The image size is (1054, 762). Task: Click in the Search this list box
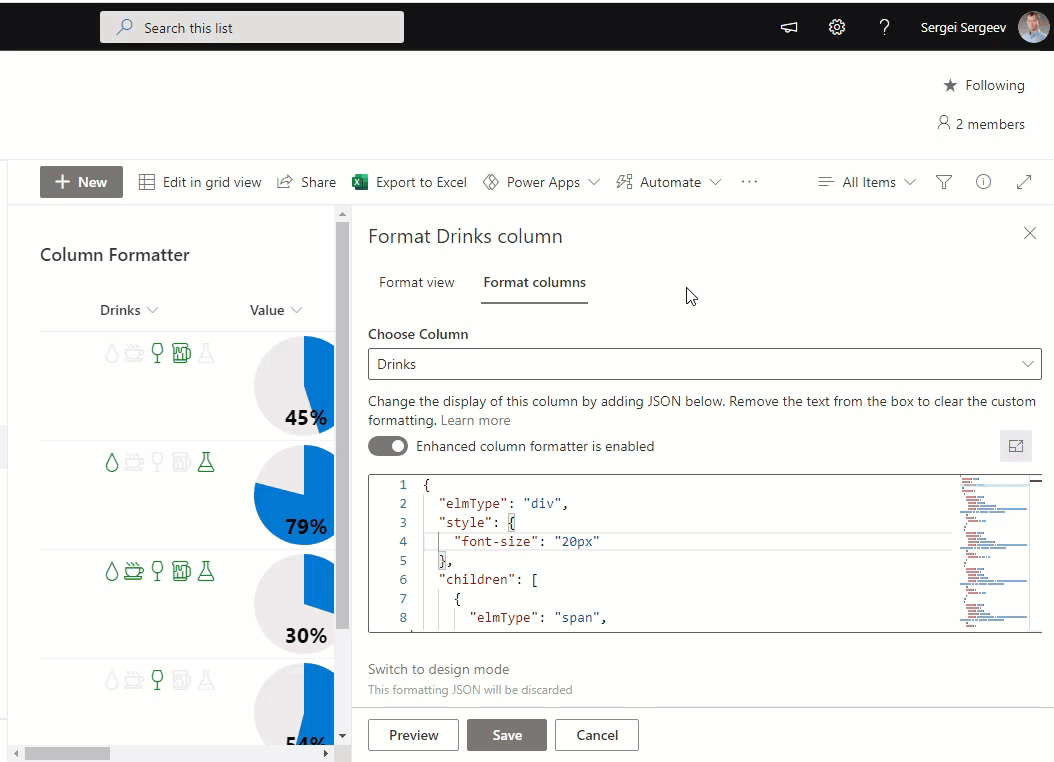tap(252, 28)
